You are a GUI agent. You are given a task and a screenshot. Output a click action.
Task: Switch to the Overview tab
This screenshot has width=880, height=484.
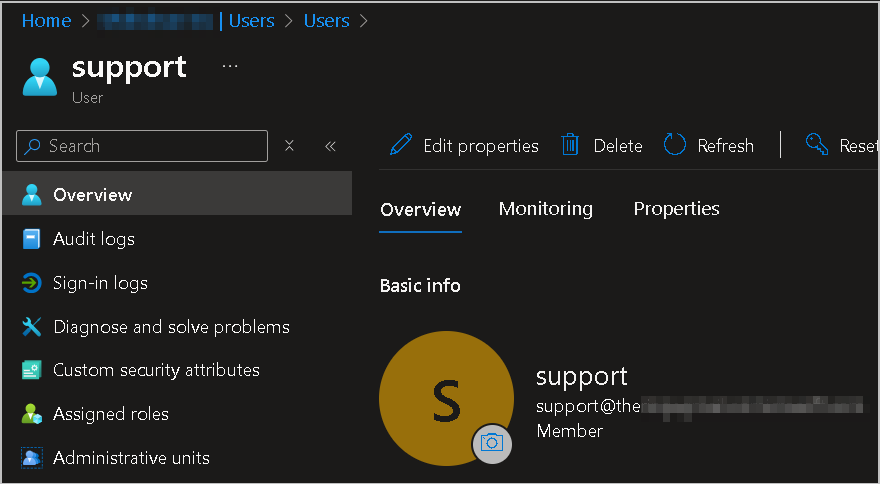[420, 209]
